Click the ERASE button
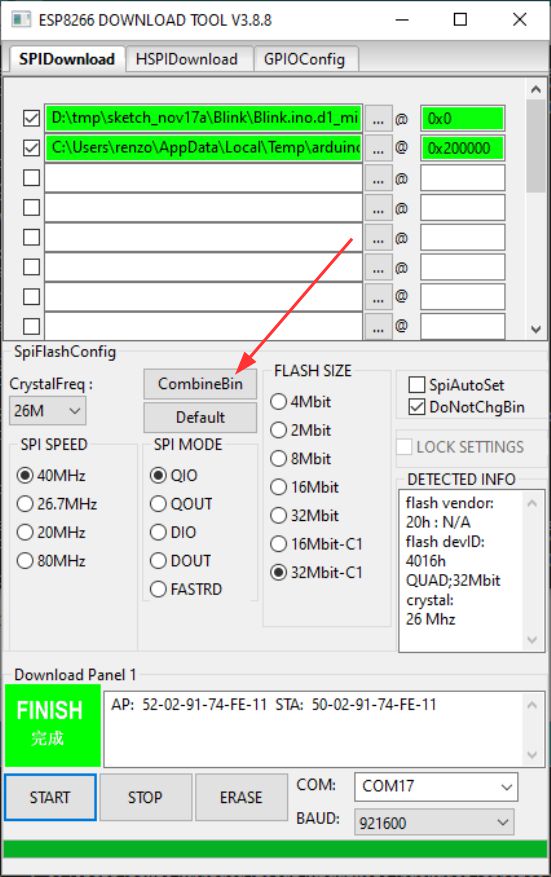 pyautogui.click(x=241, y=797)
